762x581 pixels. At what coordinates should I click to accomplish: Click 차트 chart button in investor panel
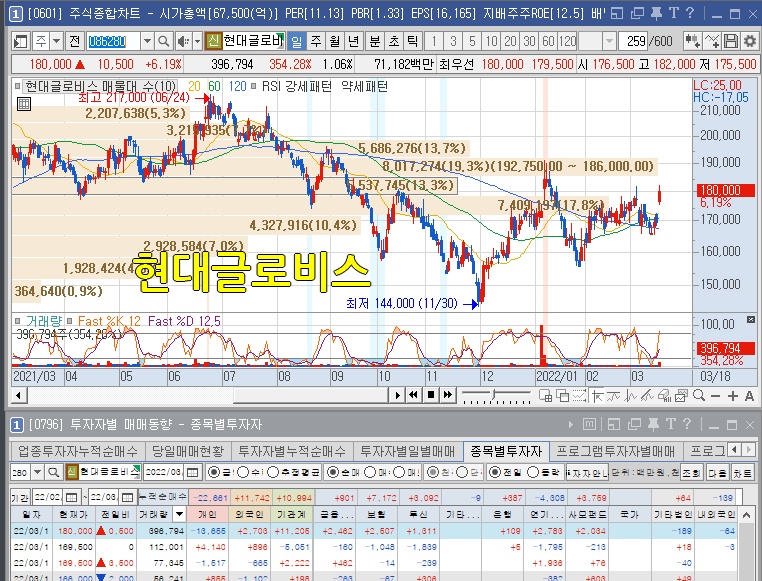pos(742,472)
